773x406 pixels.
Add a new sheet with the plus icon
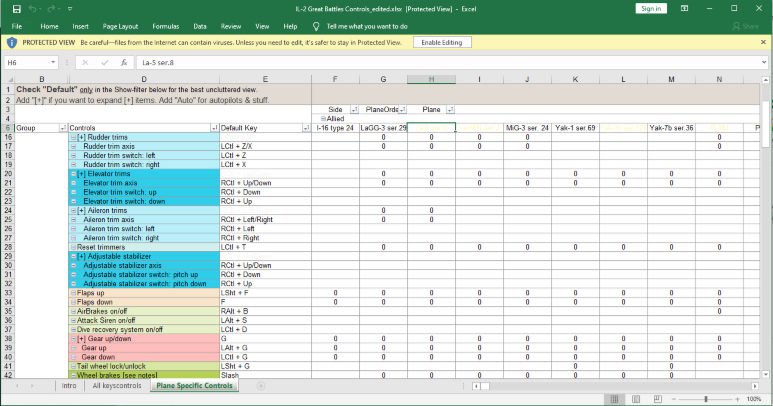click(261, 386)
